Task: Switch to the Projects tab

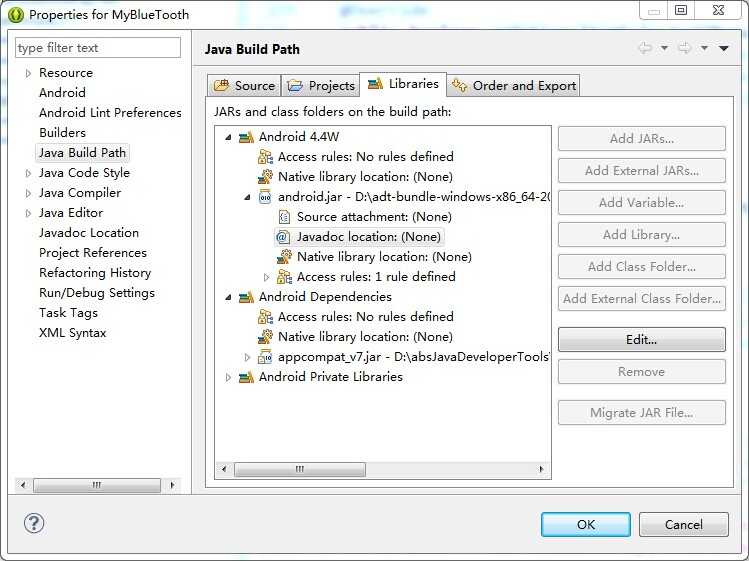Action: click(x=321, y=86)
